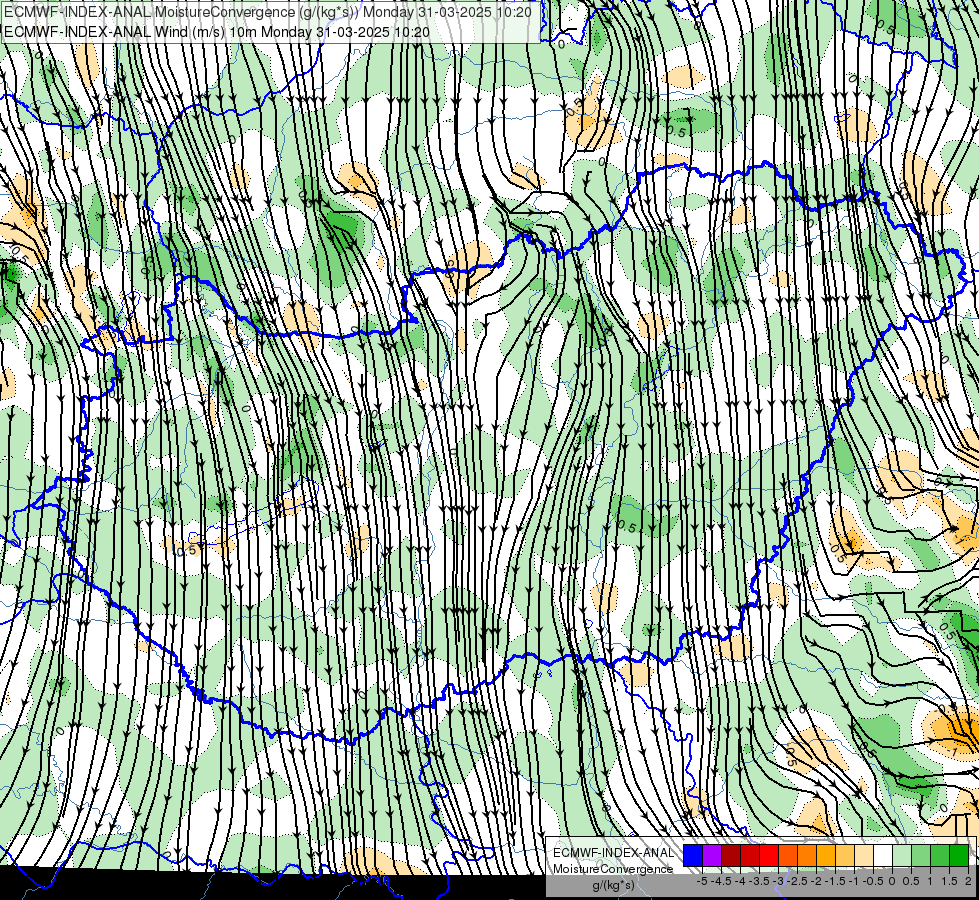The height and width of the screenshot is (900, 979).
Task: Select the darkest red legend swatch
Action: tap(731, 855)
